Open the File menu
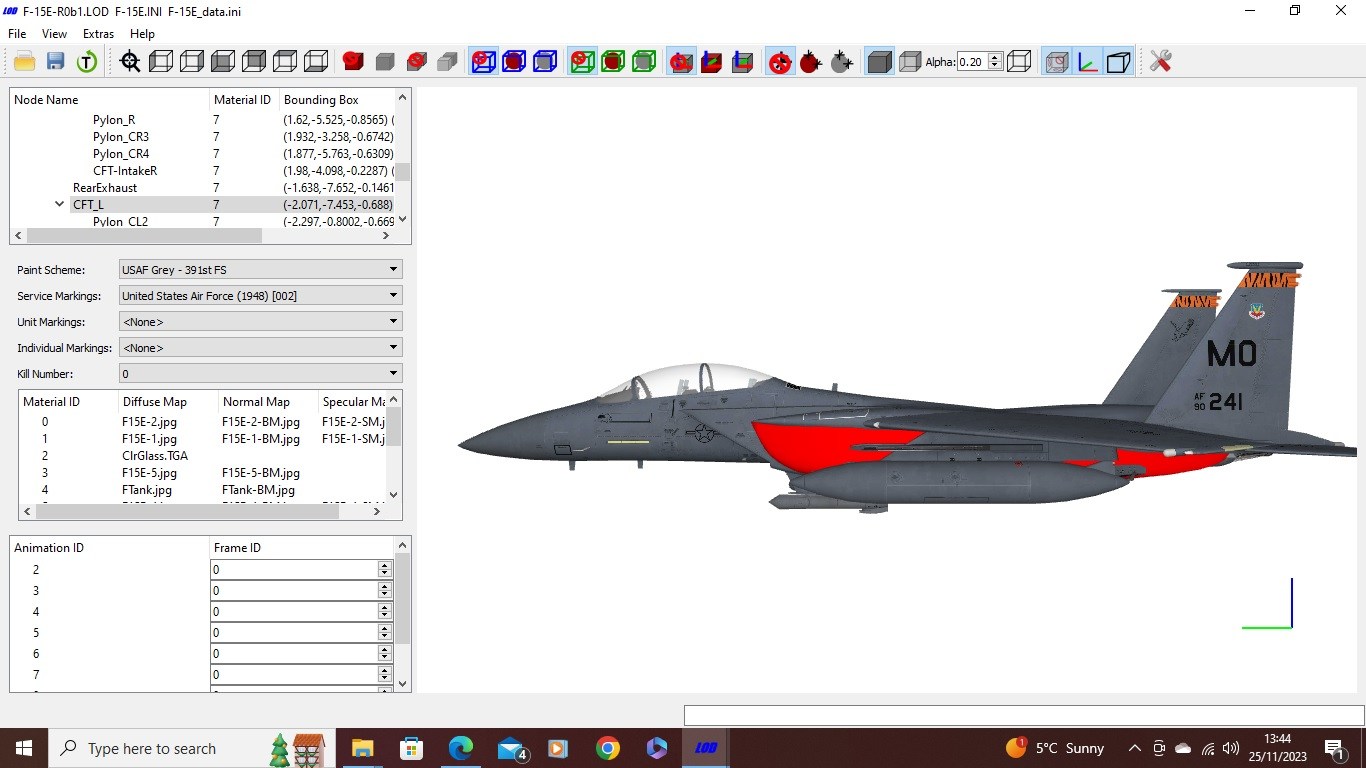 [17, 33]
